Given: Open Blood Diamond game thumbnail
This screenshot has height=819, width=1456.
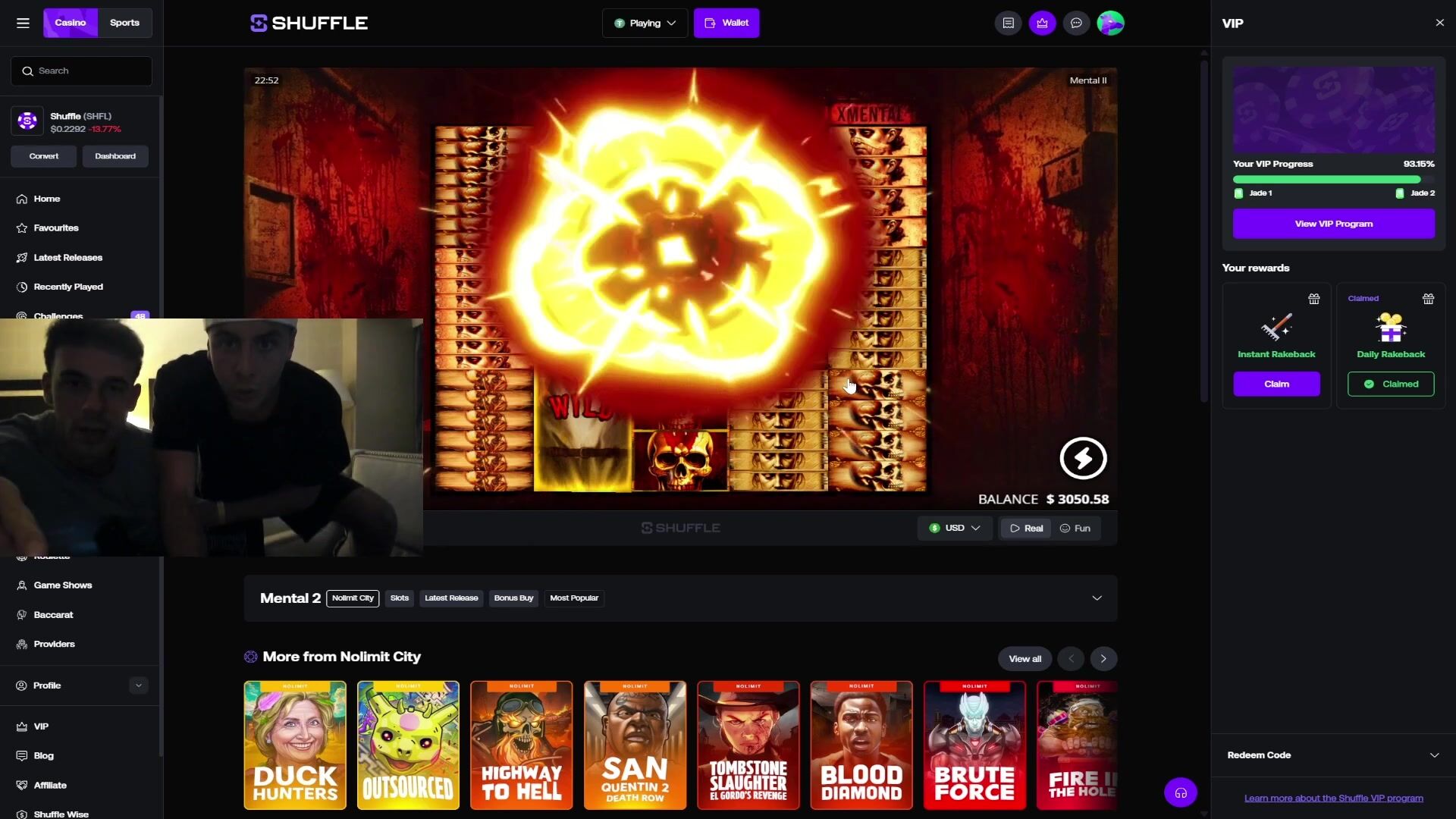Looking at the screenshot, I should 861,745.
